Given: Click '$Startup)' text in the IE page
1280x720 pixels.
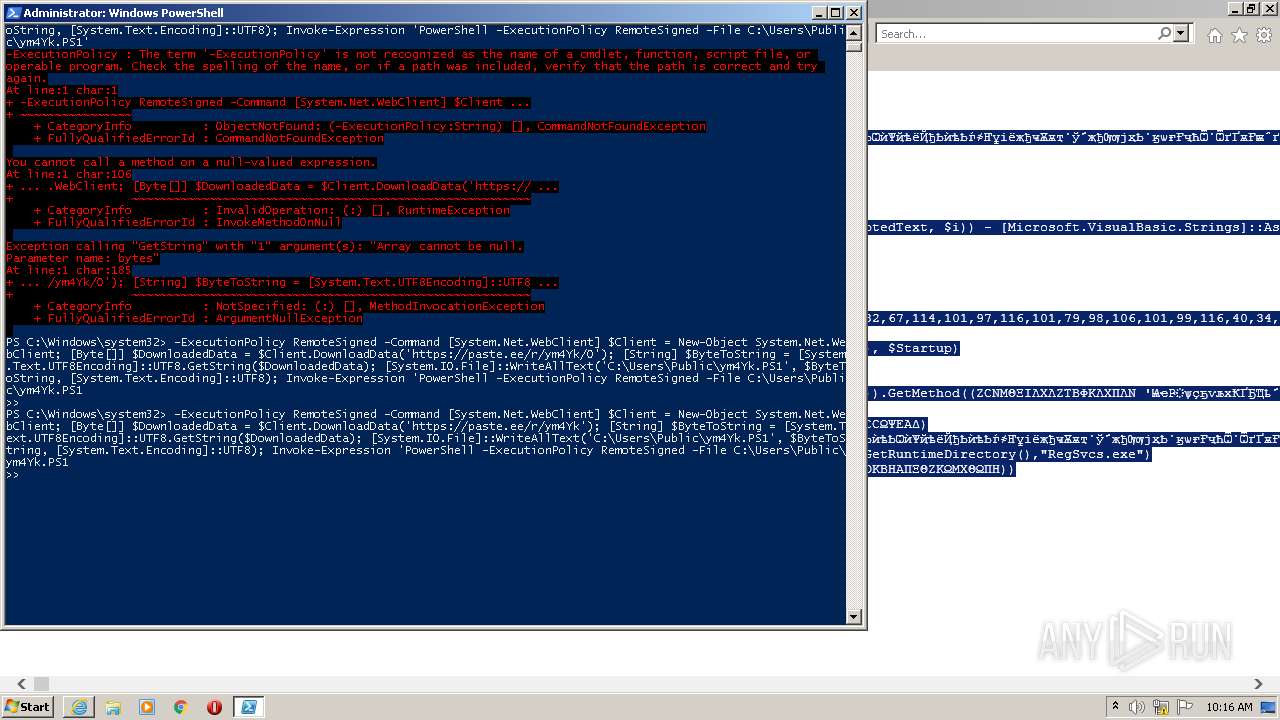Looking at the screenshot, I should pos(923,348).
